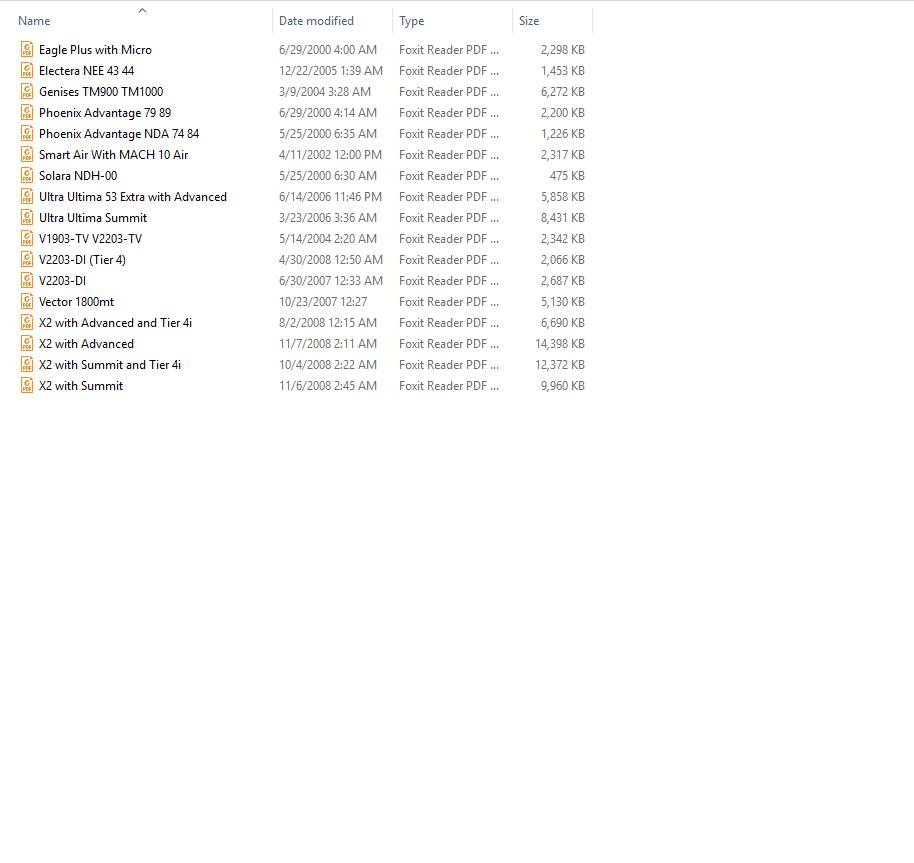Click the PDF icon beside the 14,398 KB X2 with Advanced file
The width and height of the screenshot is (914, 863).
click(27, 343)
